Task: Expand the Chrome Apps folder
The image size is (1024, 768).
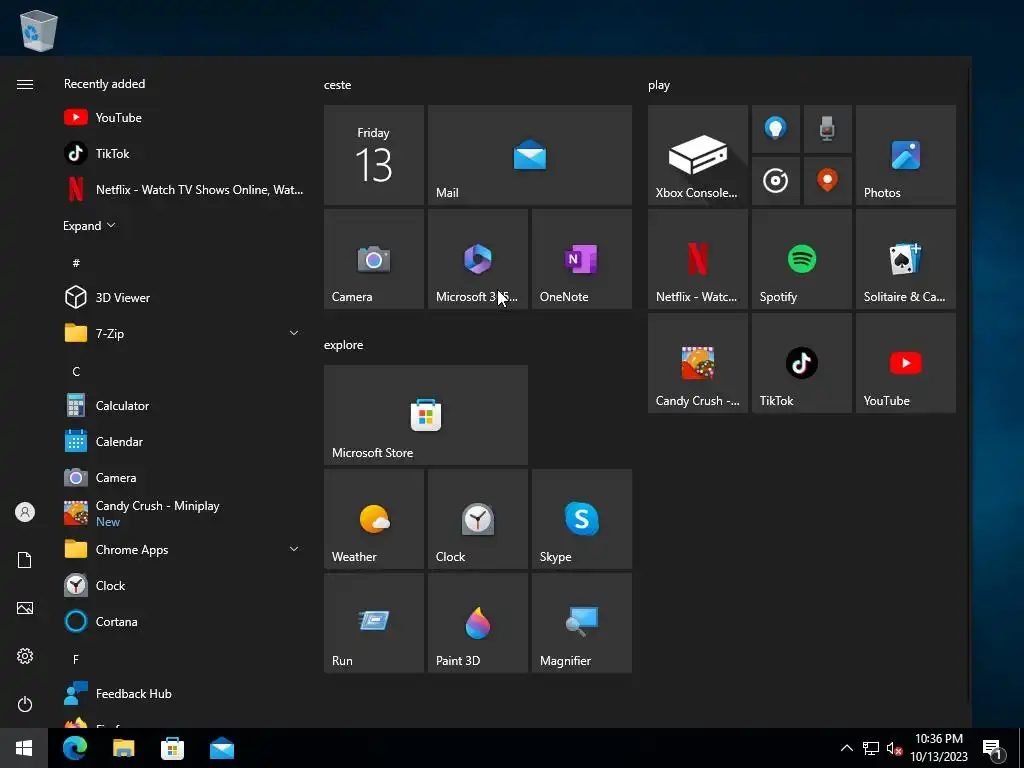Action: pos(182,549)
